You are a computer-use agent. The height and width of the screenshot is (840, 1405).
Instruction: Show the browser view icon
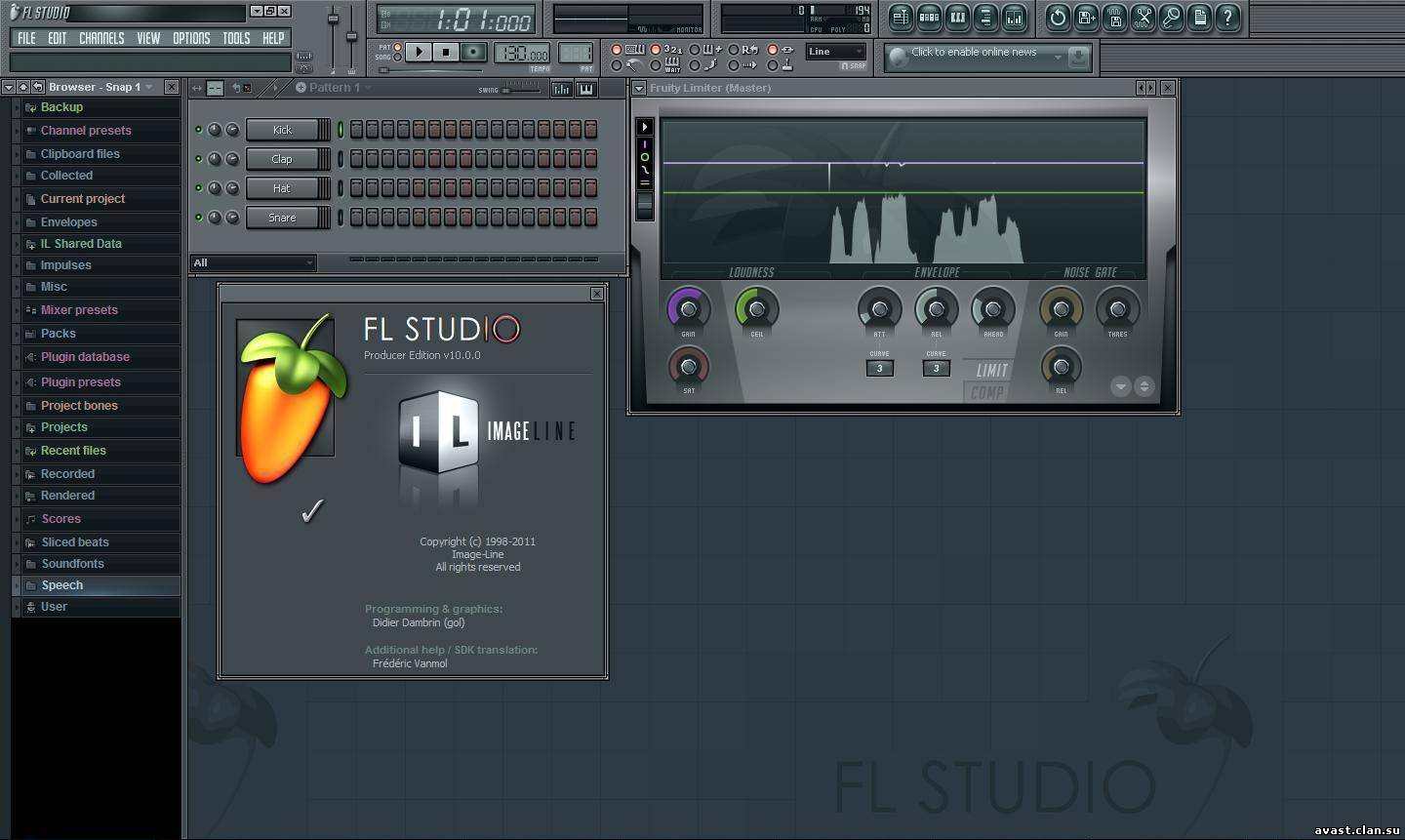pos(985,17)
